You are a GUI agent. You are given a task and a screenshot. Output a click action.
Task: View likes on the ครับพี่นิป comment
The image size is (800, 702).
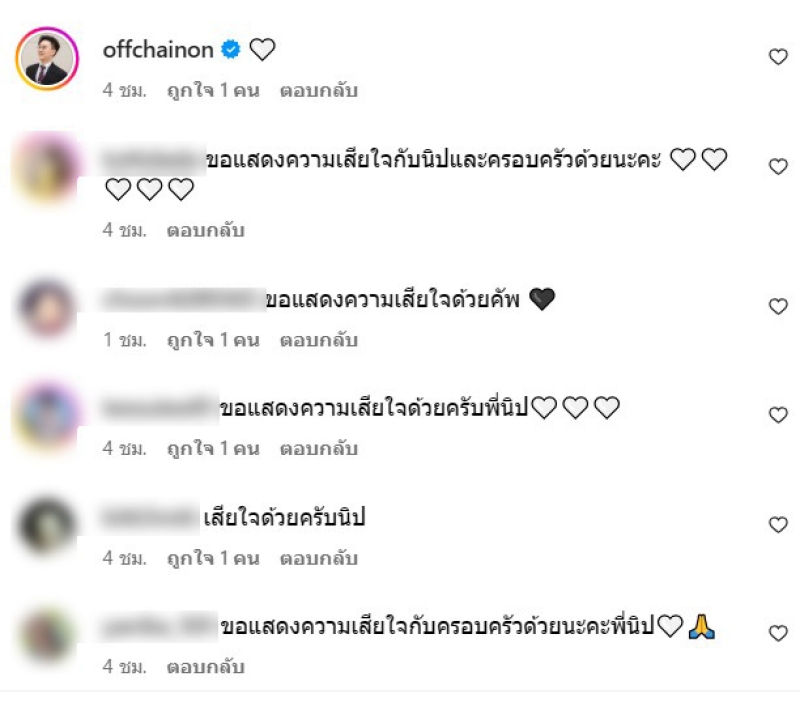coord(213,448)
